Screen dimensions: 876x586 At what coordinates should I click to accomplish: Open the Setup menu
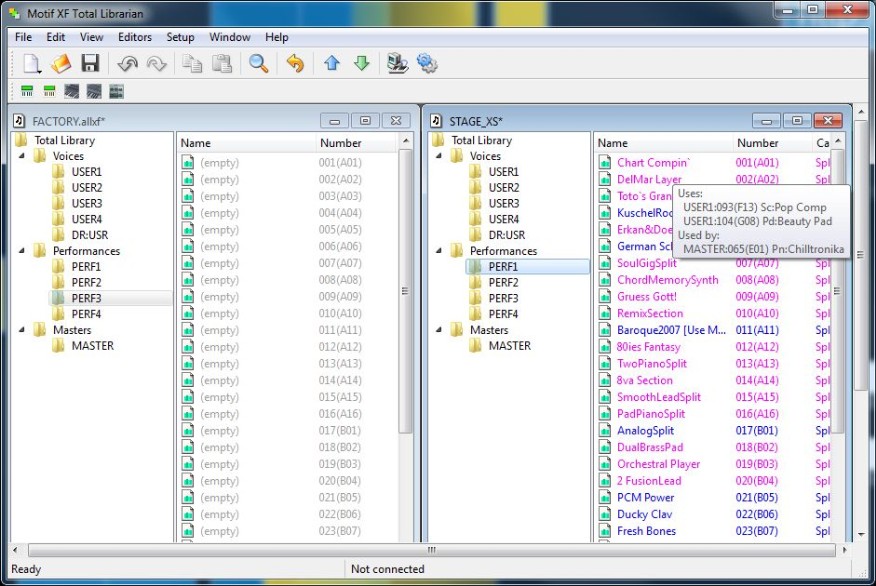coord(180,37)
